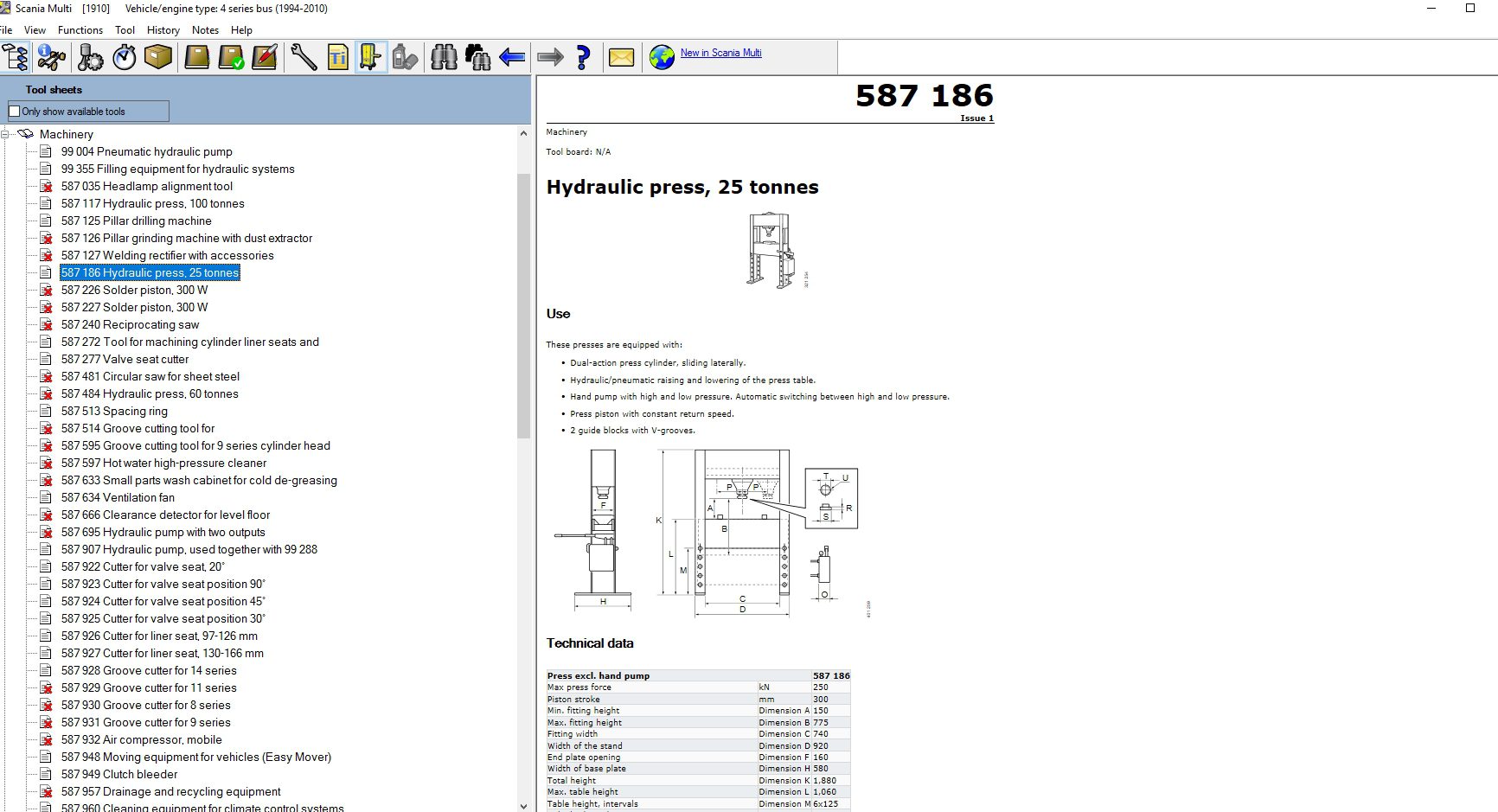Click the New in Scania Multi link
This screenshot has height=812, width=1498.
(x=720, y=53)
